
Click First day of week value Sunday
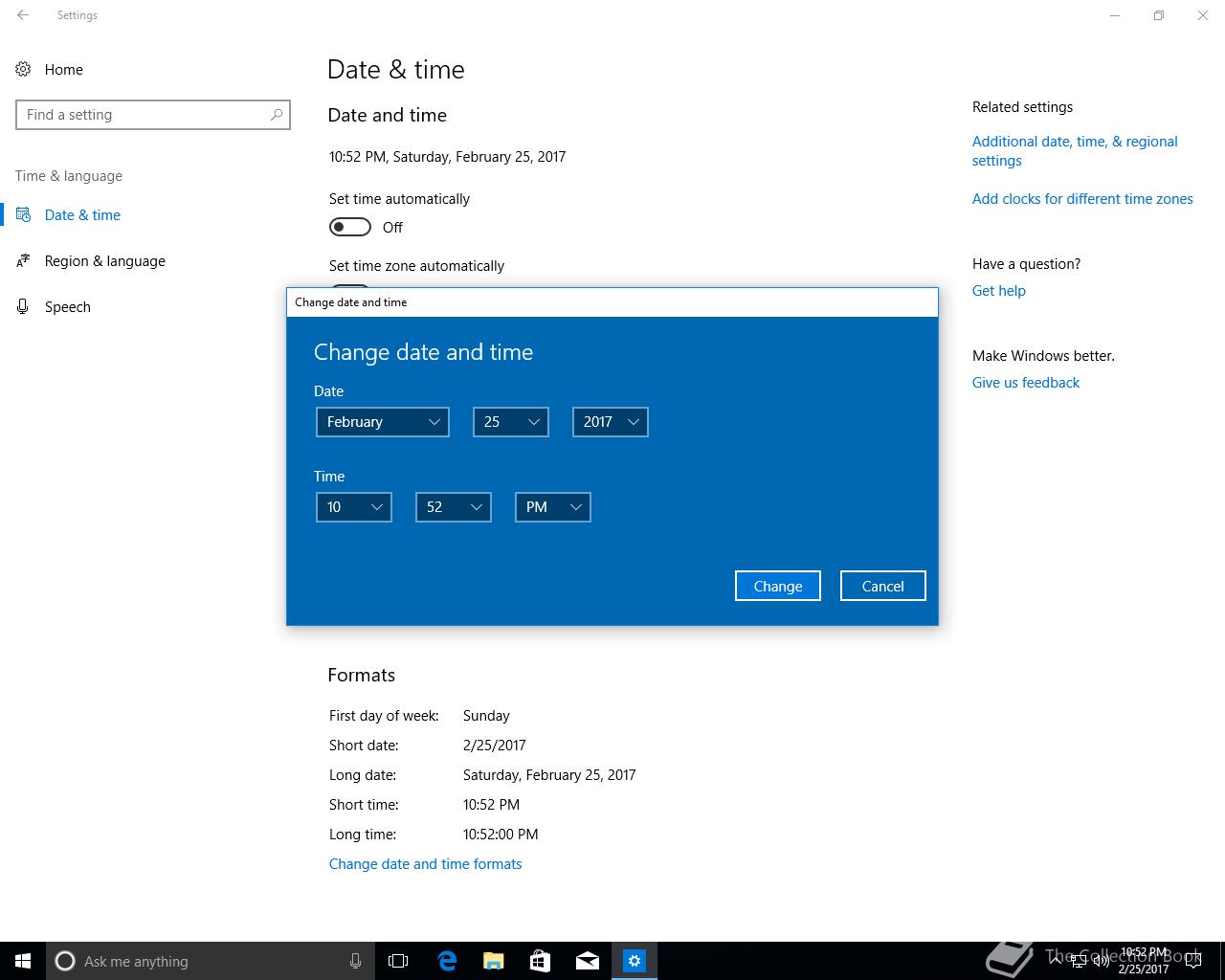486,716
